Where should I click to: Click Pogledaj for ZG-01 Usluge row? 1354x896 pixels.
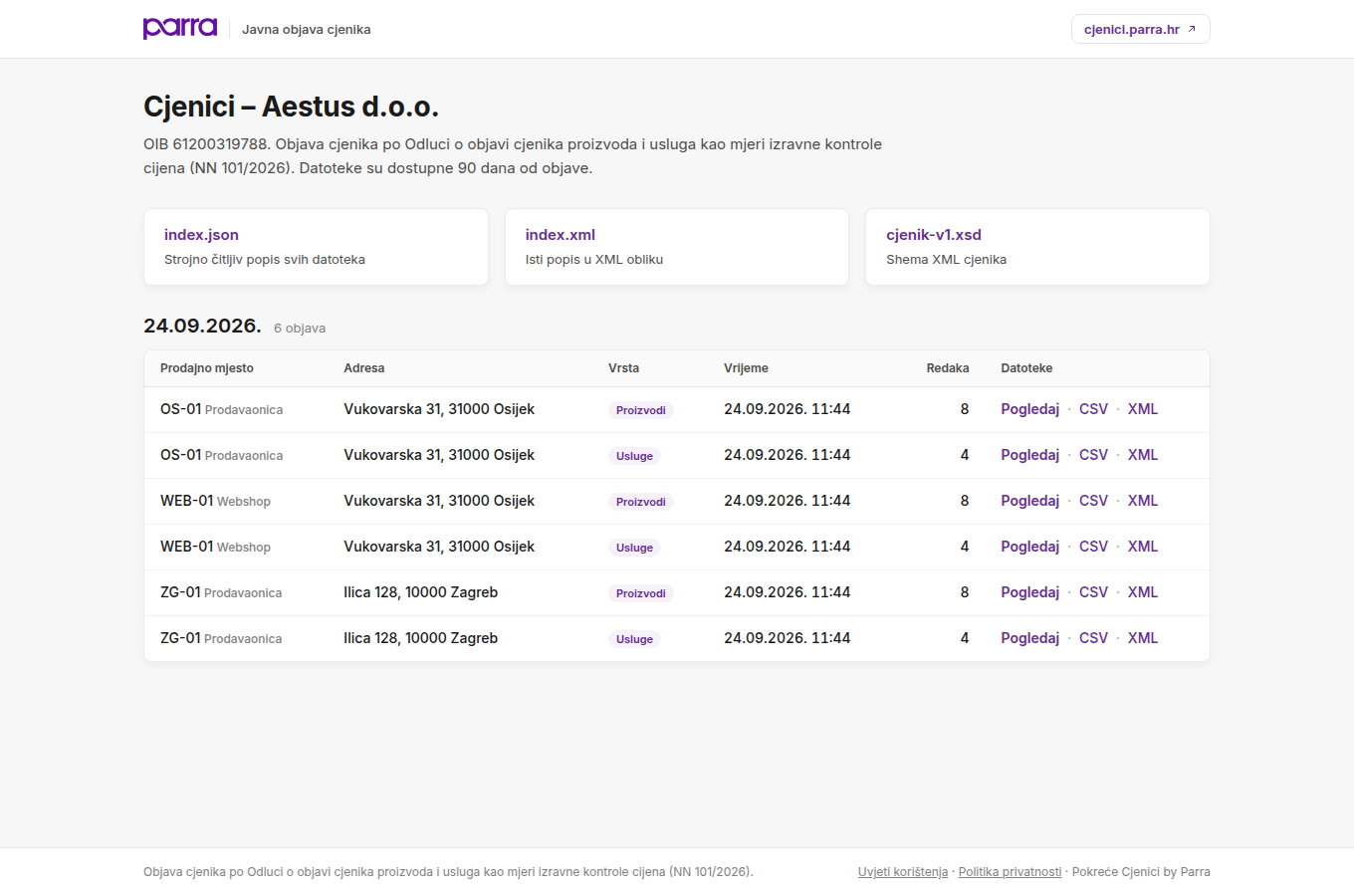(1029, 638)
